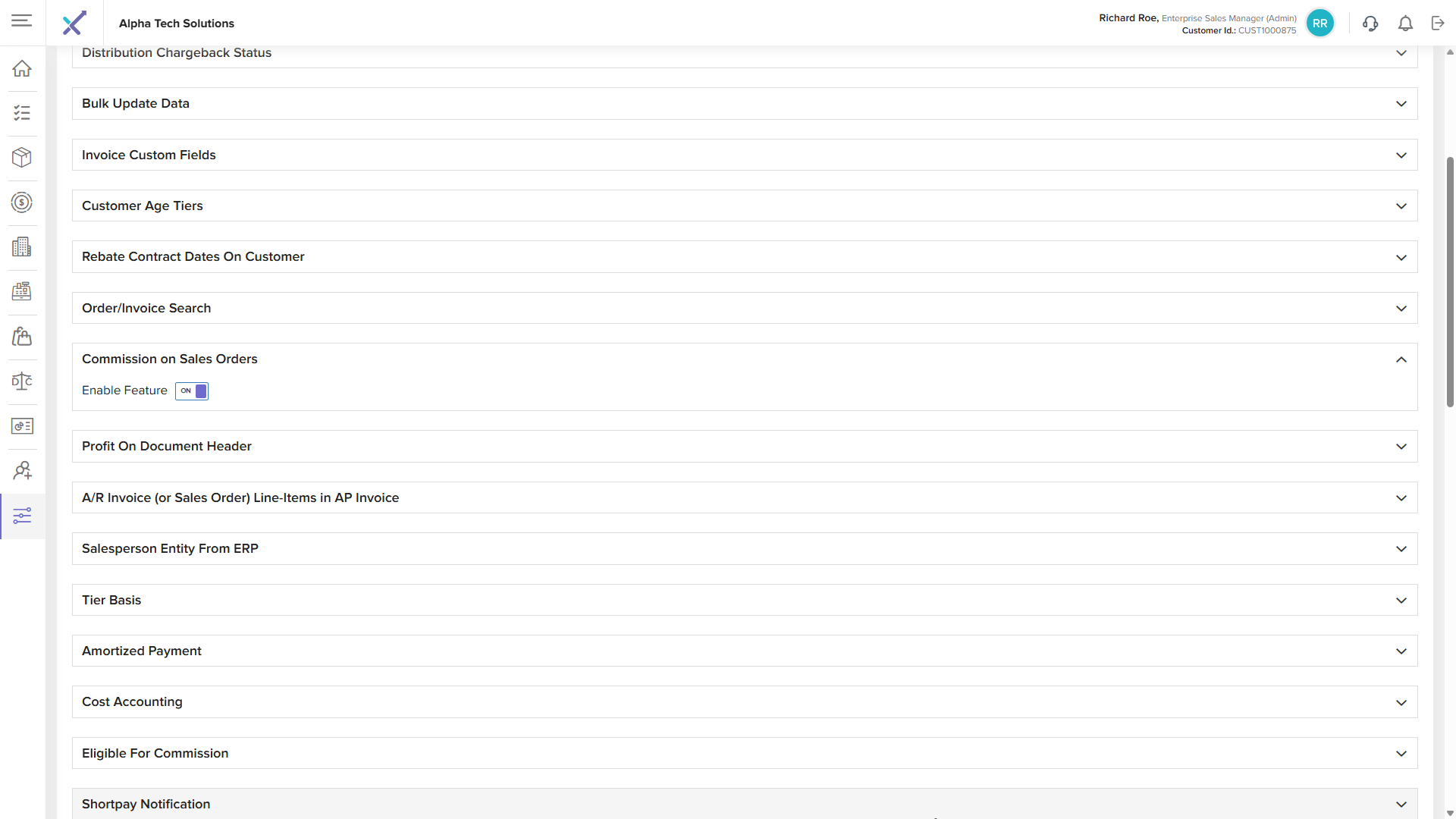Click the logout icon in header

coord(1438,24)
